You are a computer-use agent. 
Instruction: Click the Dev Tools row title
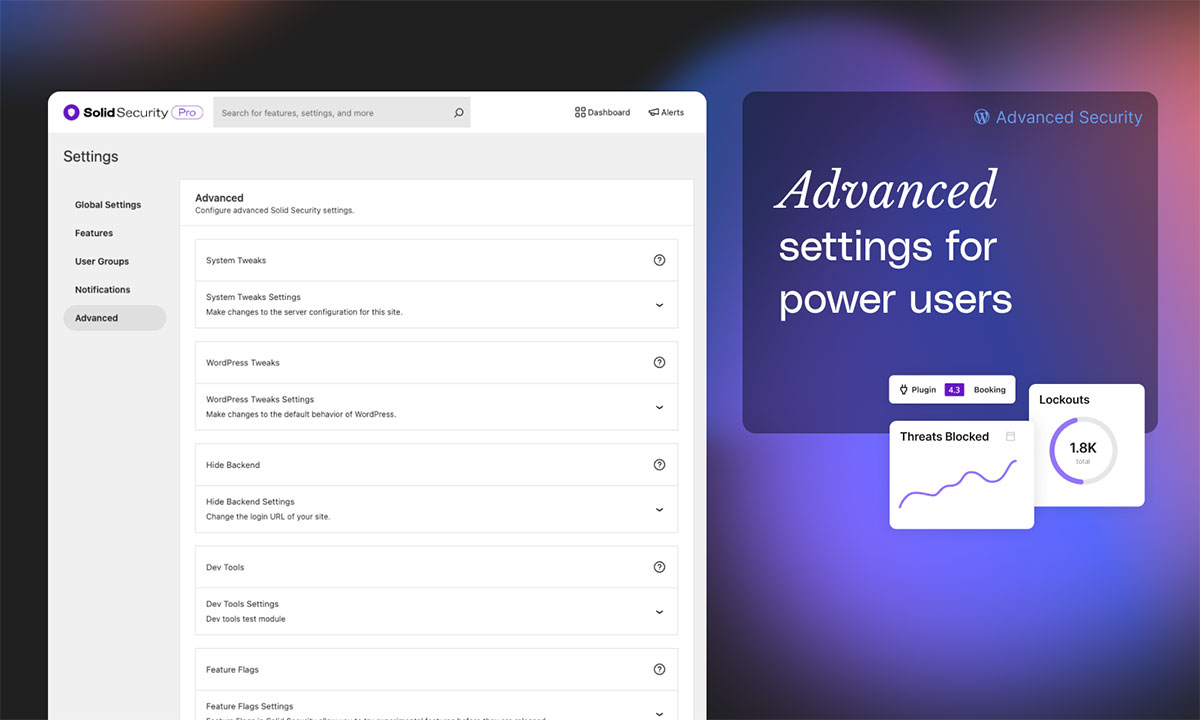point(225,567)
